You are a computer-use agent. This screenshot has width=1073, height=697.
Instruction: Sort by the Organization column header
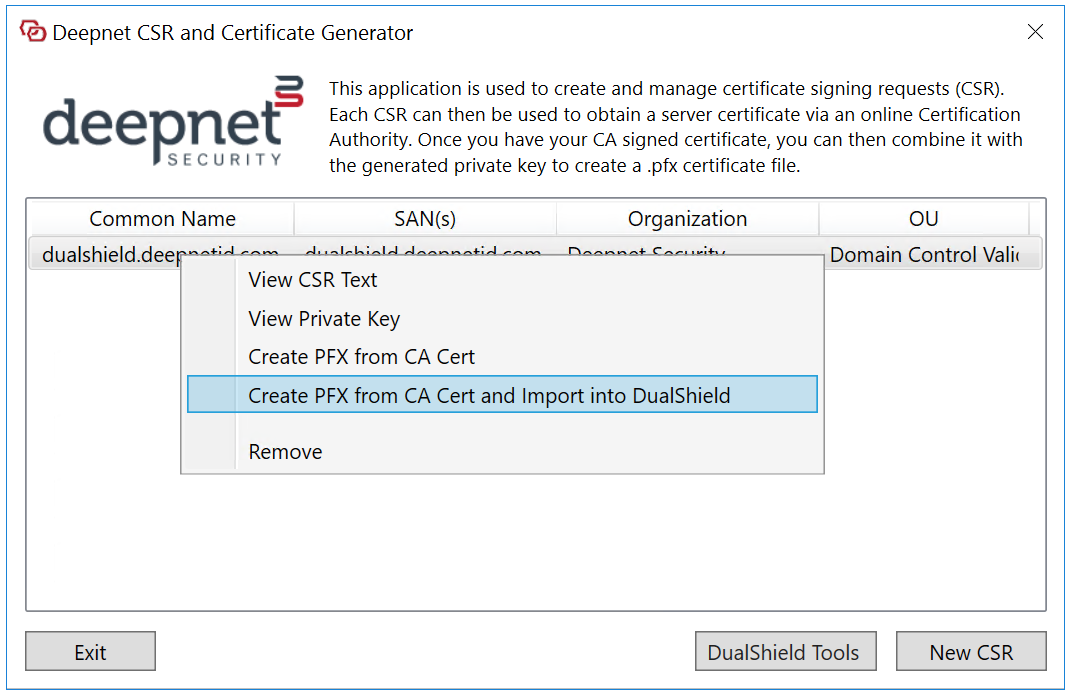point(687,219)
